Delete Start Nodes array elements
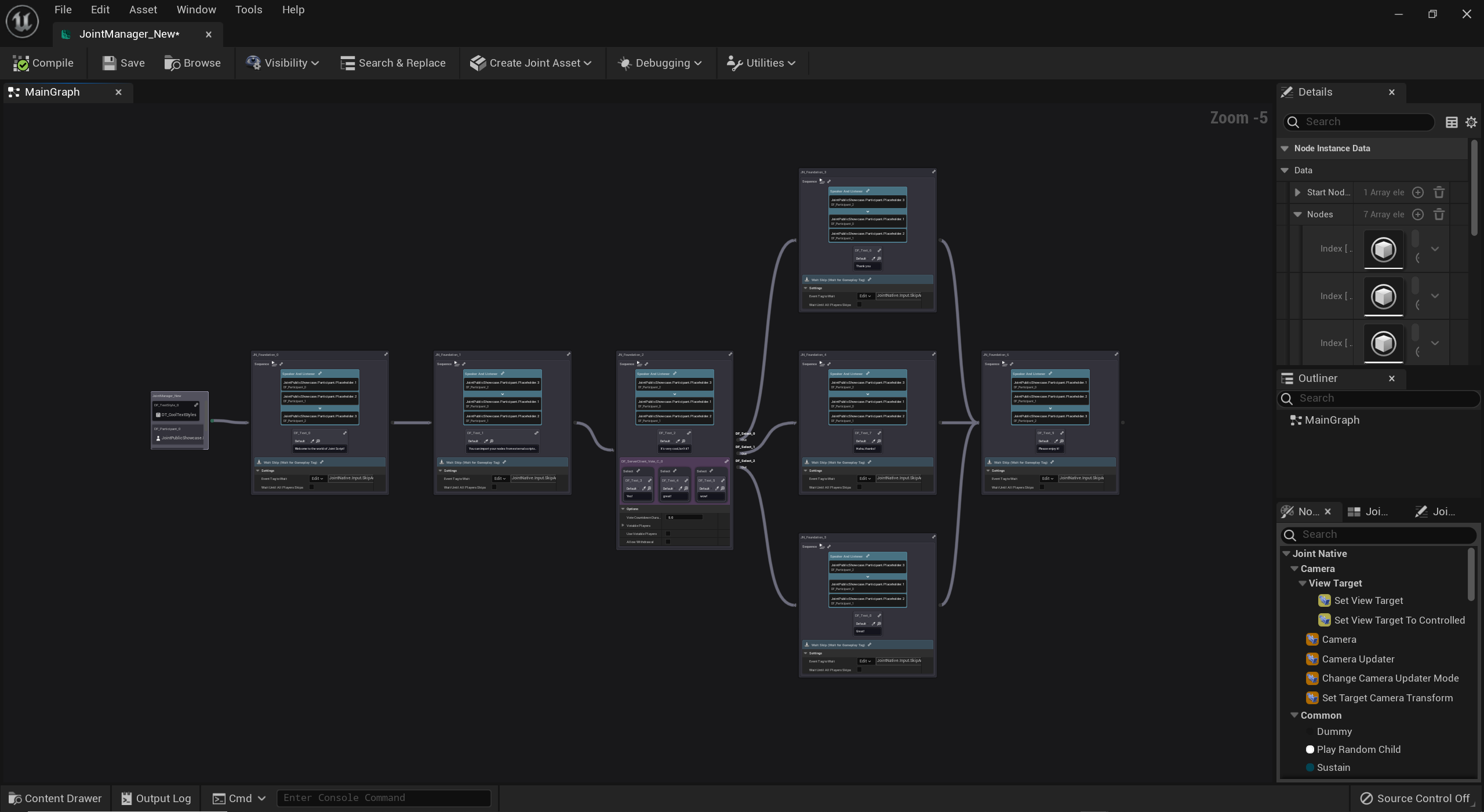 pos(1439,192)
